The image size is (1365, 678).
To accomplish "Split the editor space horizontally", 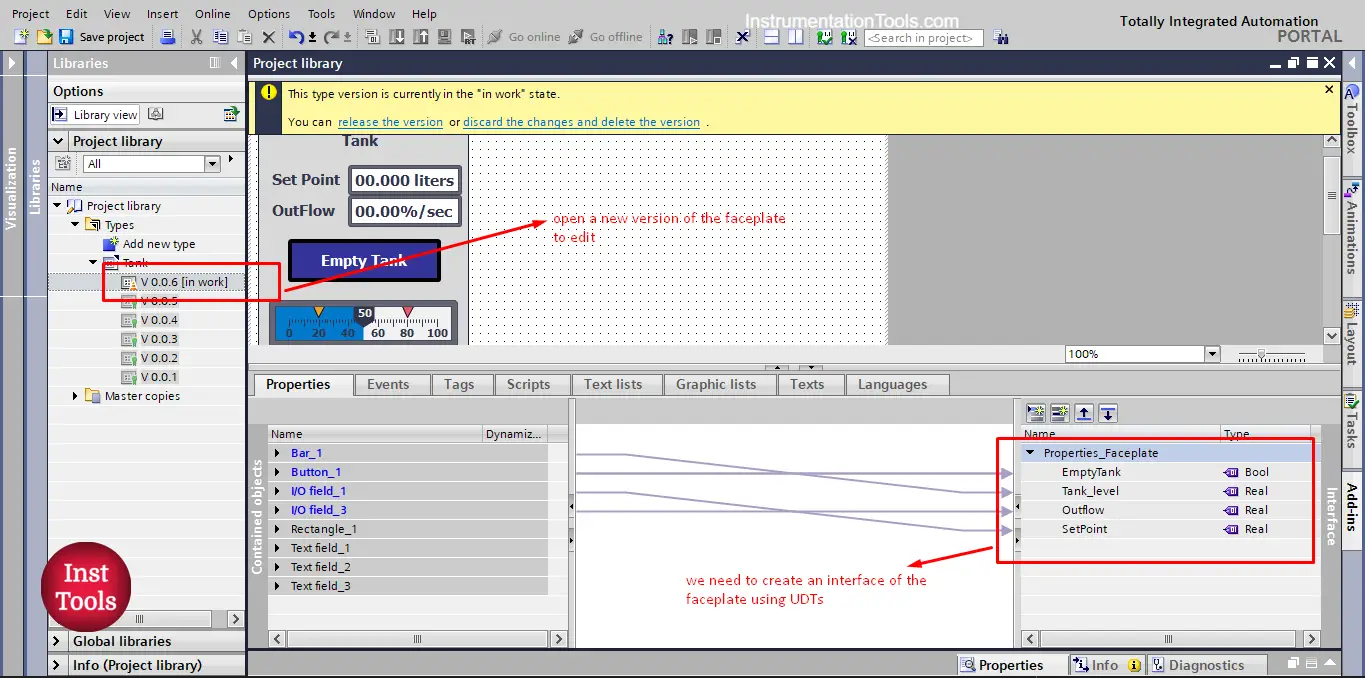I will (771, 37).
